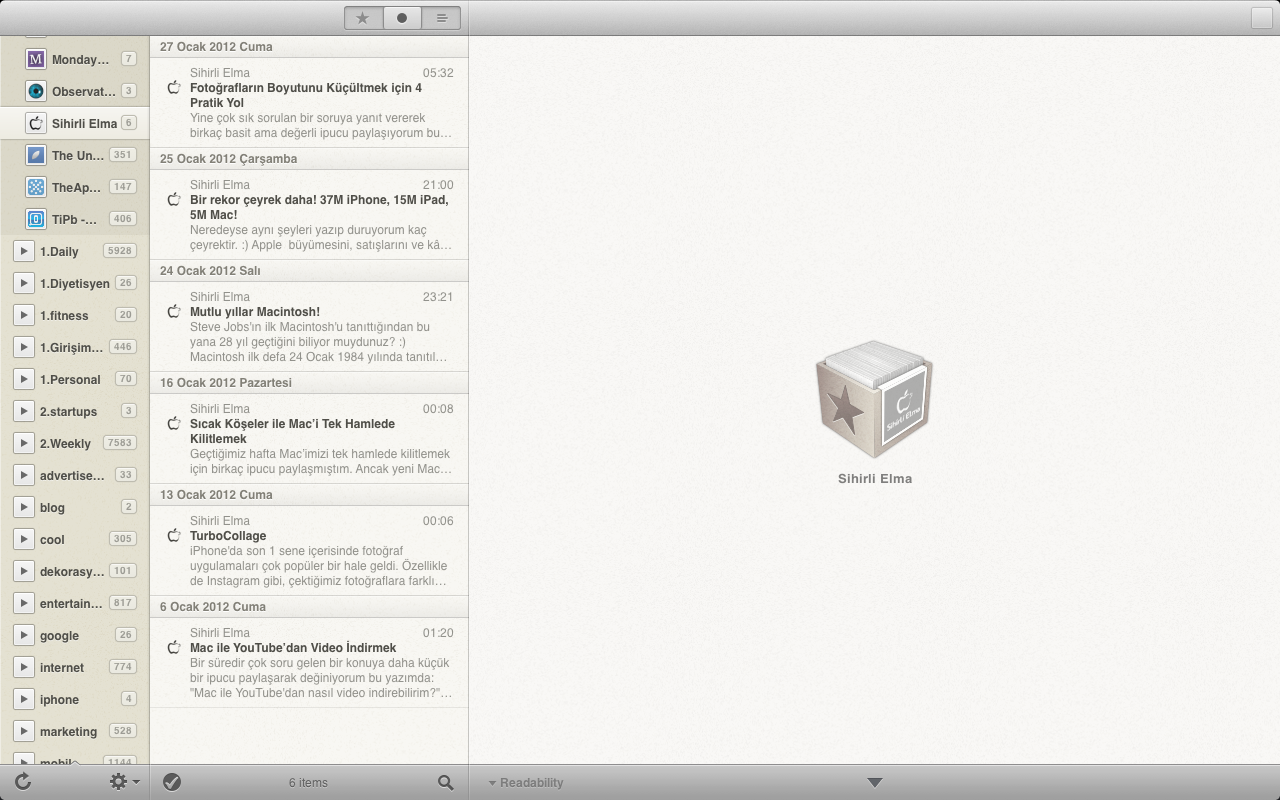Open the Readability dropdown
Viewport: 1280px width, 800px height.
click(526, 782)
